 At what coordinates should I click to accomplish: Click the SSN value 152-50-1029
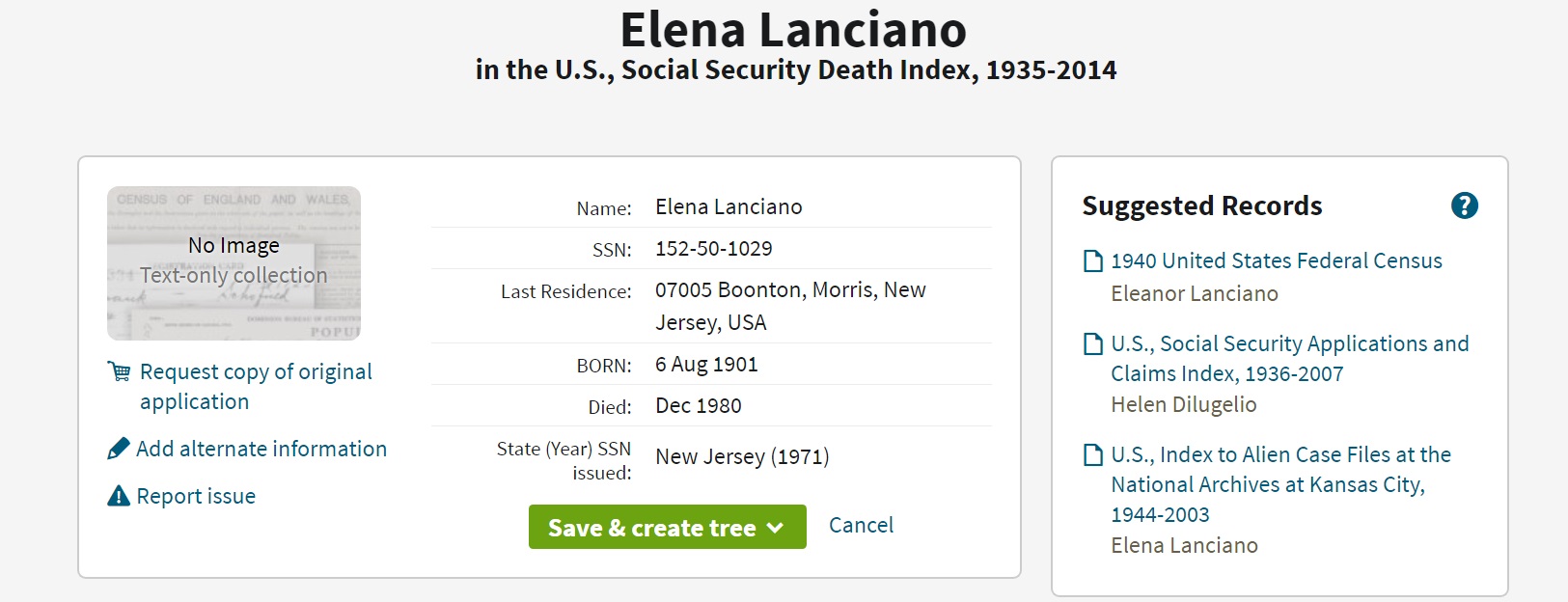click(713, 249)
